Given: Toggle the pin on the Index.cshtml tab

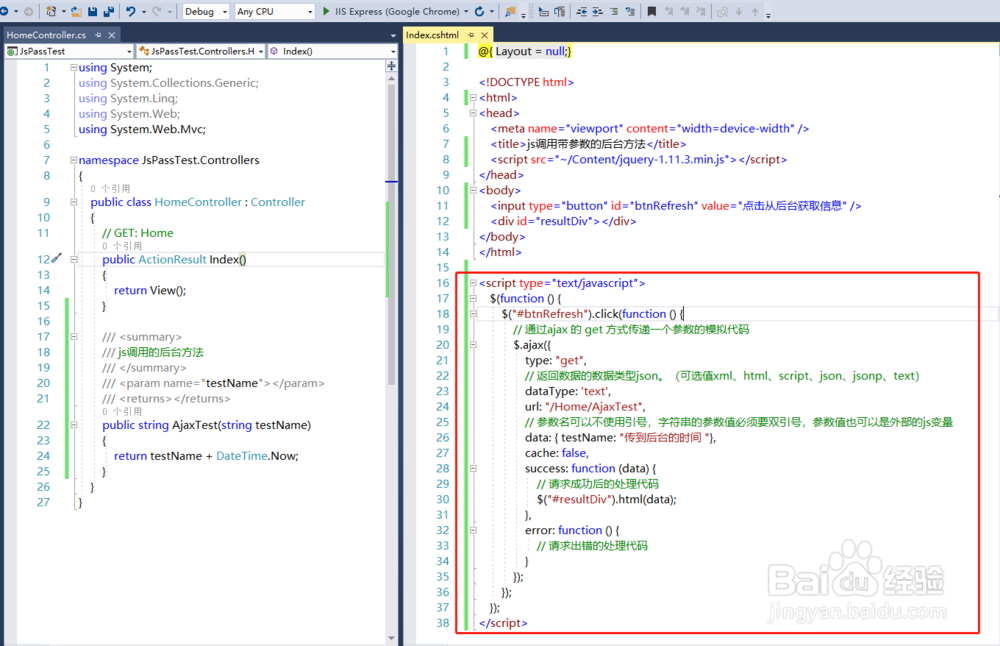Looking at the screenshot, I should (x=471, y=35).
